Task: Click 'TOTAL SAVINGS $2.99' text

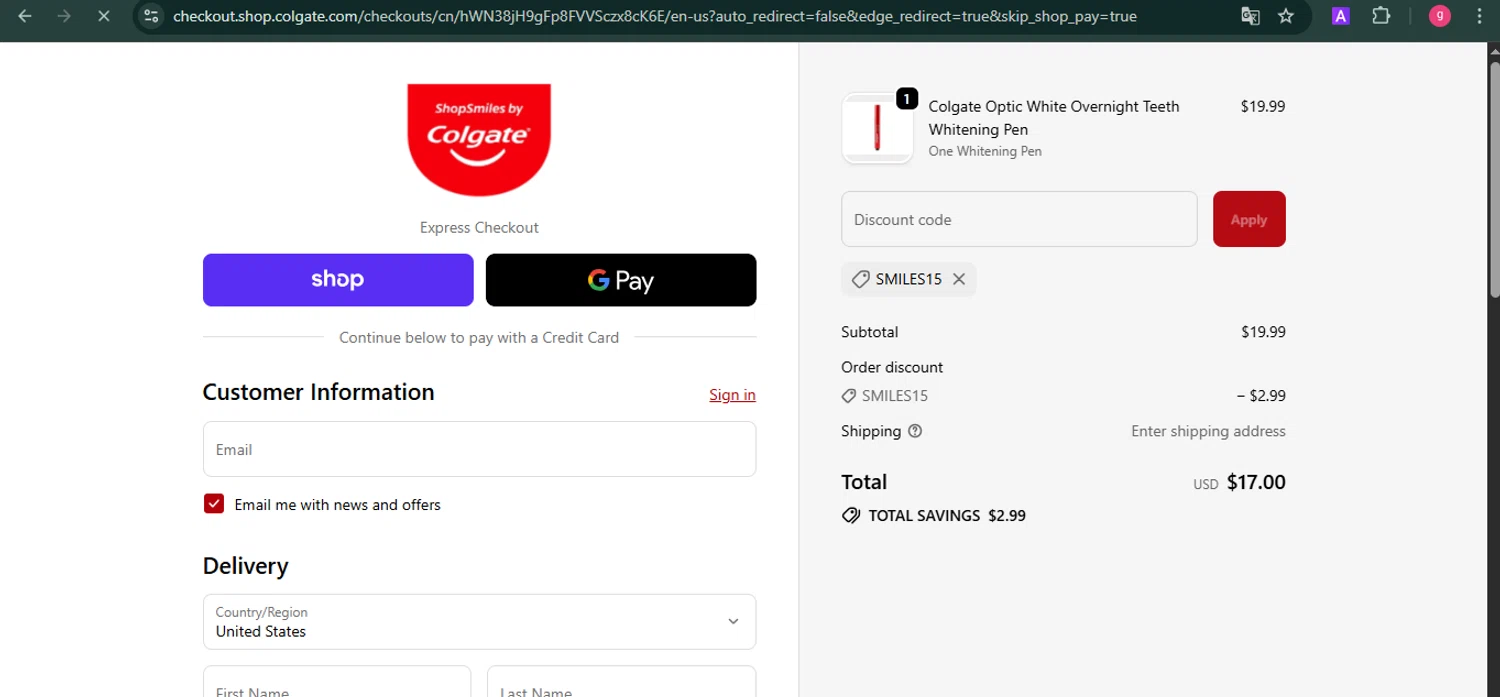Action: coord(947,516)
